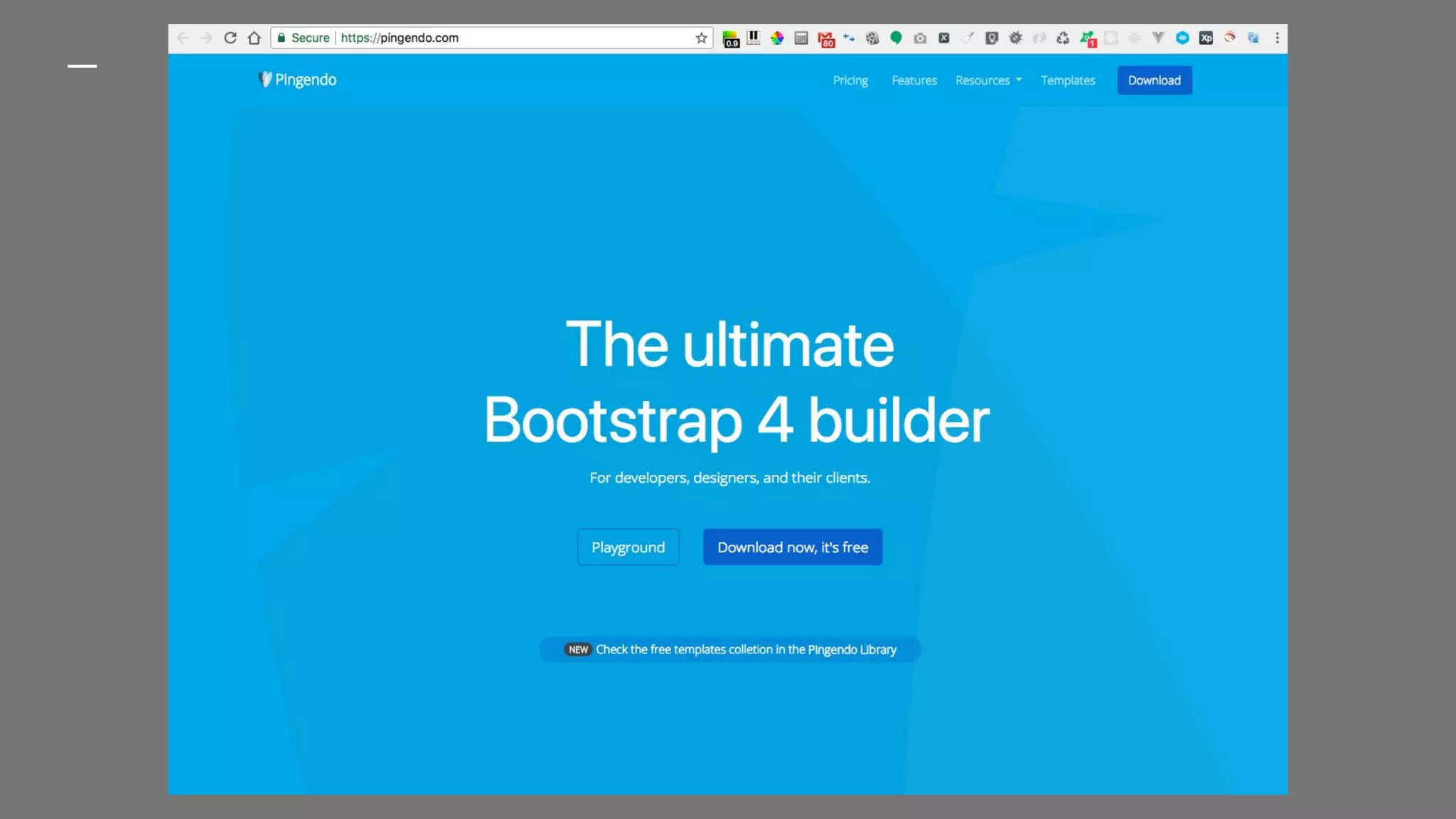
Task: Open the Templates page
Action: coord(1068,80)
